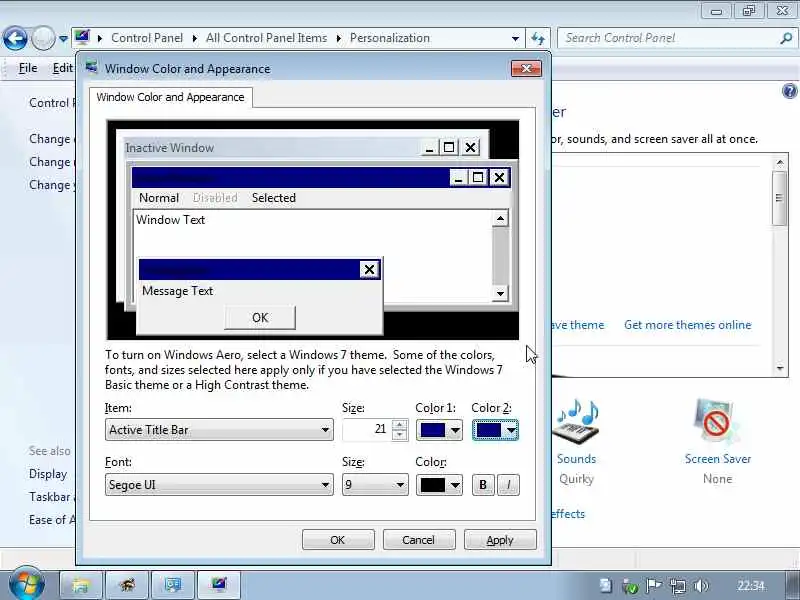Click the taskbar clock showing 22:34
Image resolution: width=800 pixels, height=600 pixels.
[751, 586]
